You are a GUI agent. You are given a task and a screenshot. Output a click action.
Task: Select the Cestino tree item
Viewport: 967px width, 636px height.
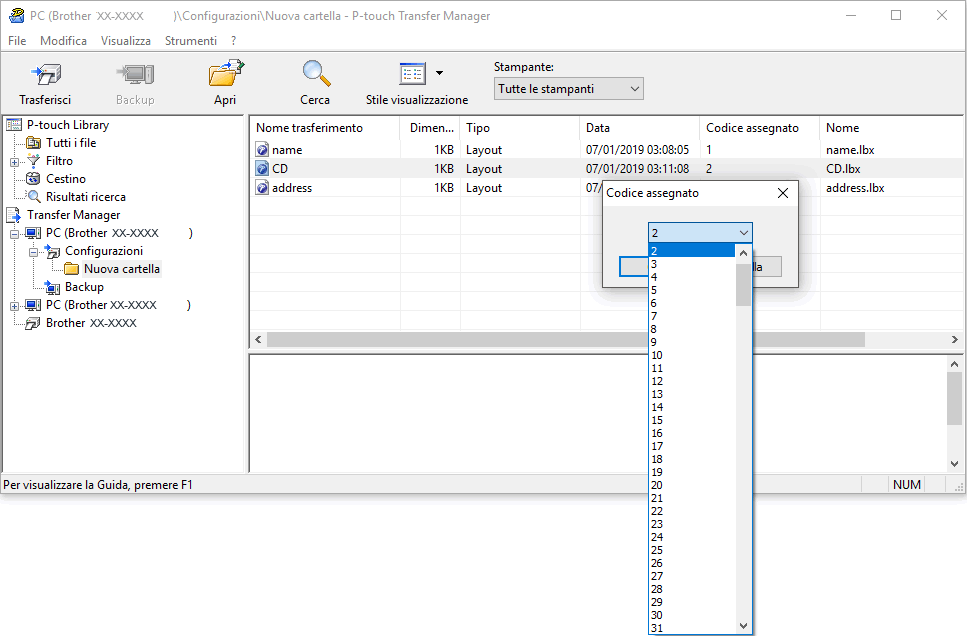click(65, 178)
